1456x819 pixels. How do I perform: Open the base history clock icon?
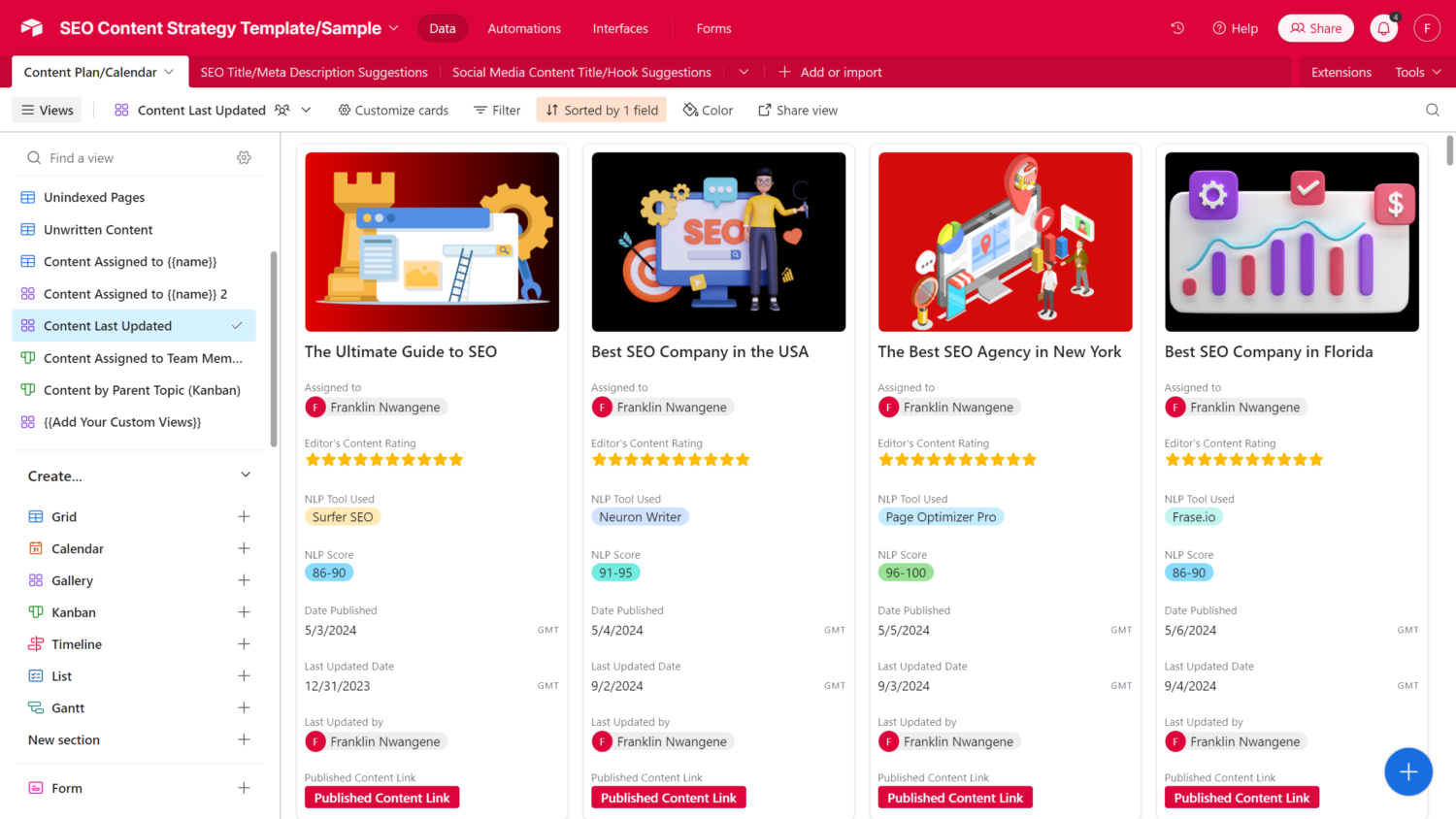click(x=1177, y=28)
